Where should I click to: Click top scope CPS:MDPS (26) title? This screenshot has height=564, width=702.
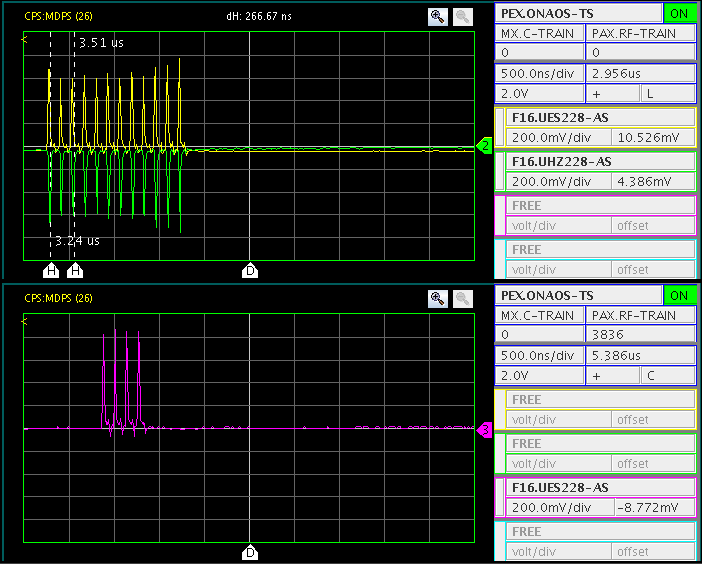point(59,17)
